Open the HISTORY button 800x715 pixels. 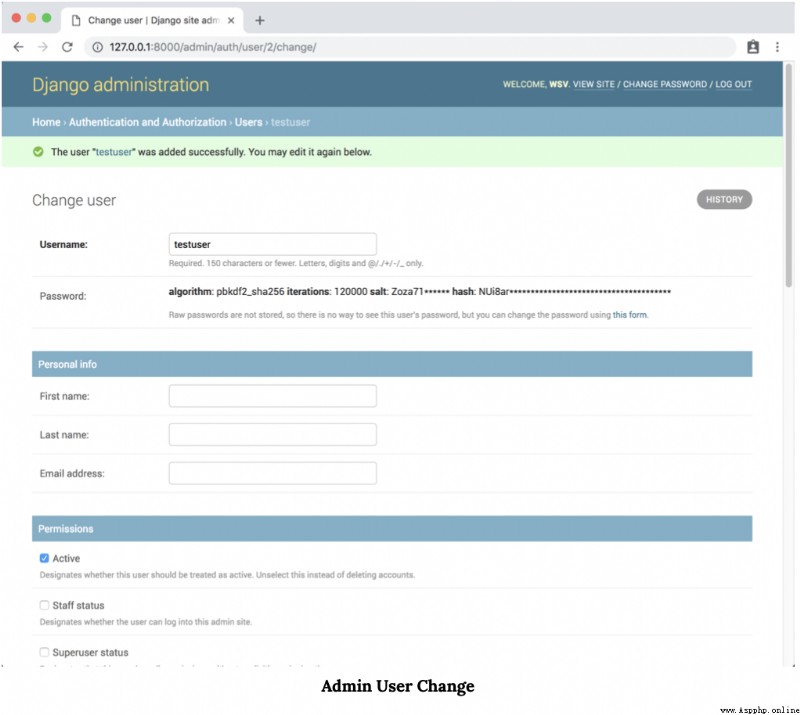pyautogui.click(x=724, y=200)
